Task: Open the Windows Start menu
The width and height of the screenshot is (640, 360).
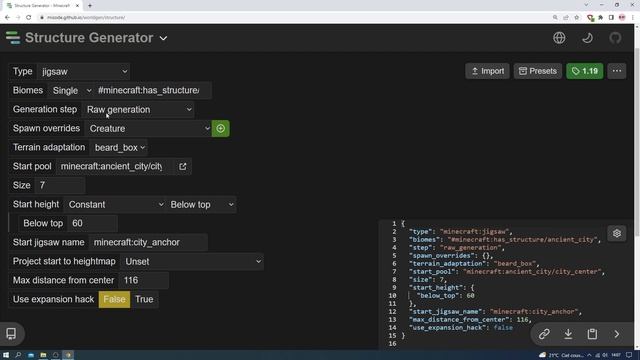Action: pos(6,355)
